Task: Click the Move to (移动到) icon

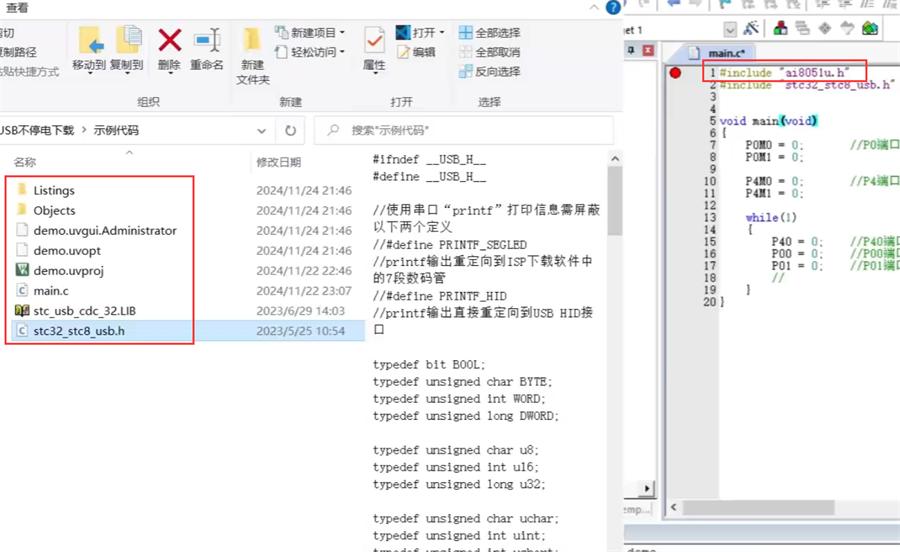Action: point(89,41)
